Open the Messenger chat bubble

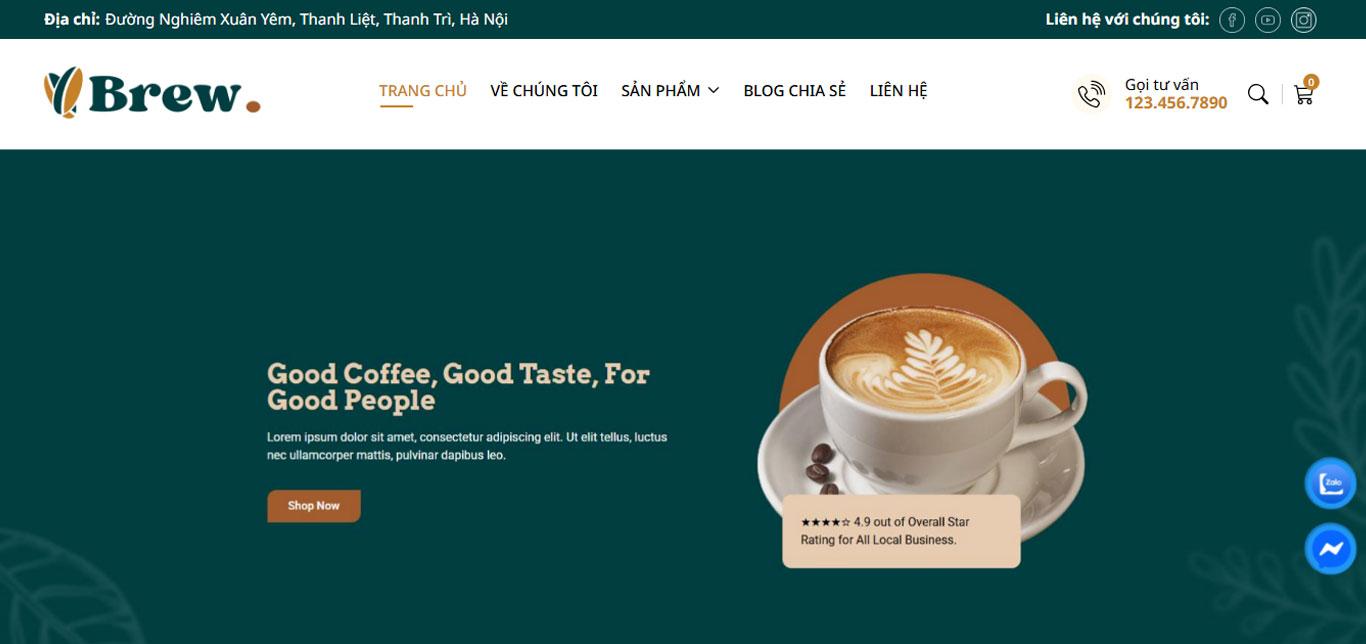tap(1330, 548)
